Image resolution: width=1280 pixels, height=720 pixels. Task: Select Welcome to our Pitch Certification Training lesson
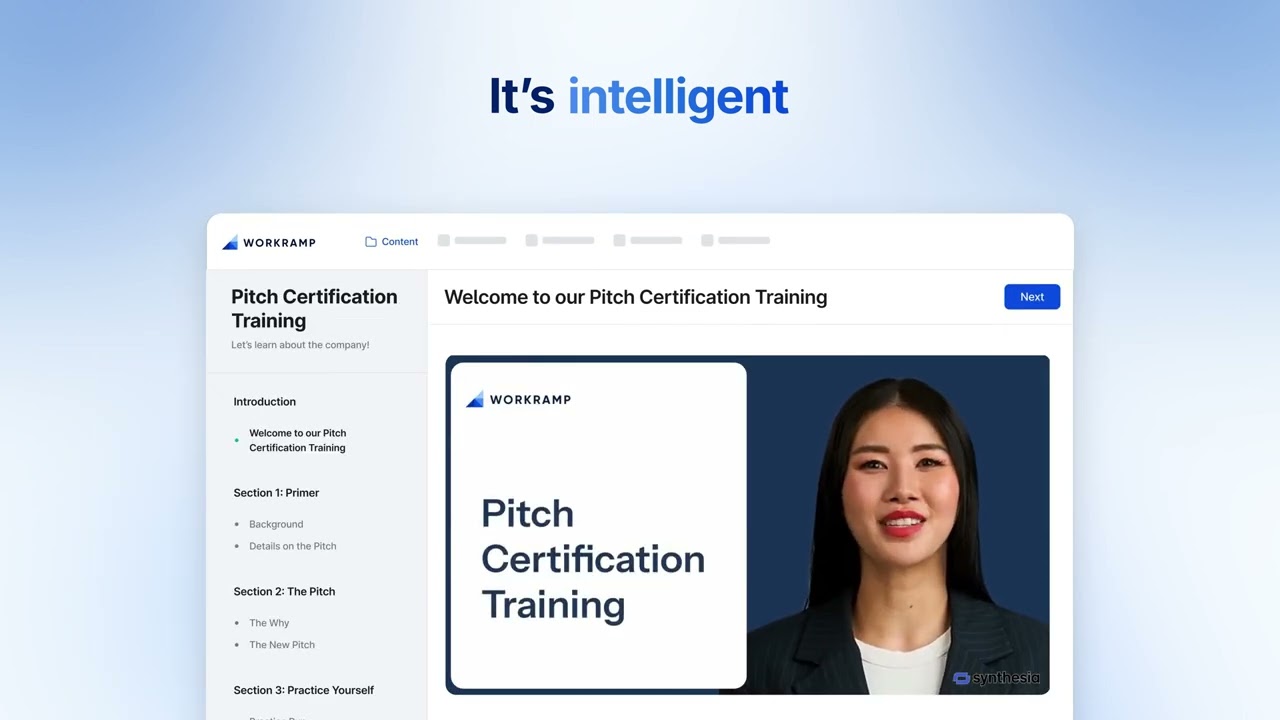coord(297,440)
